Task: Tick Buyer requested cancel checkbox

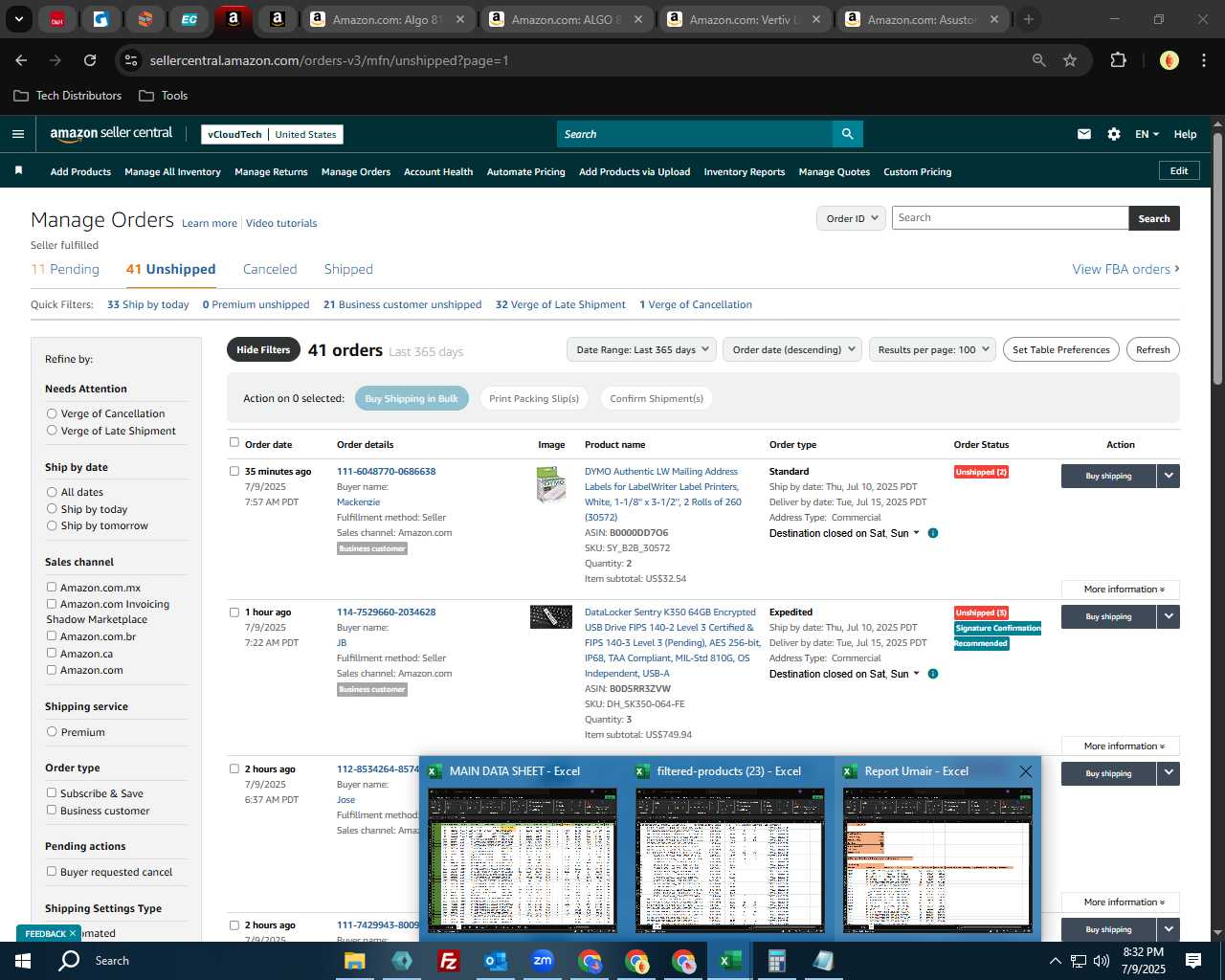Action: pos(52,872)
